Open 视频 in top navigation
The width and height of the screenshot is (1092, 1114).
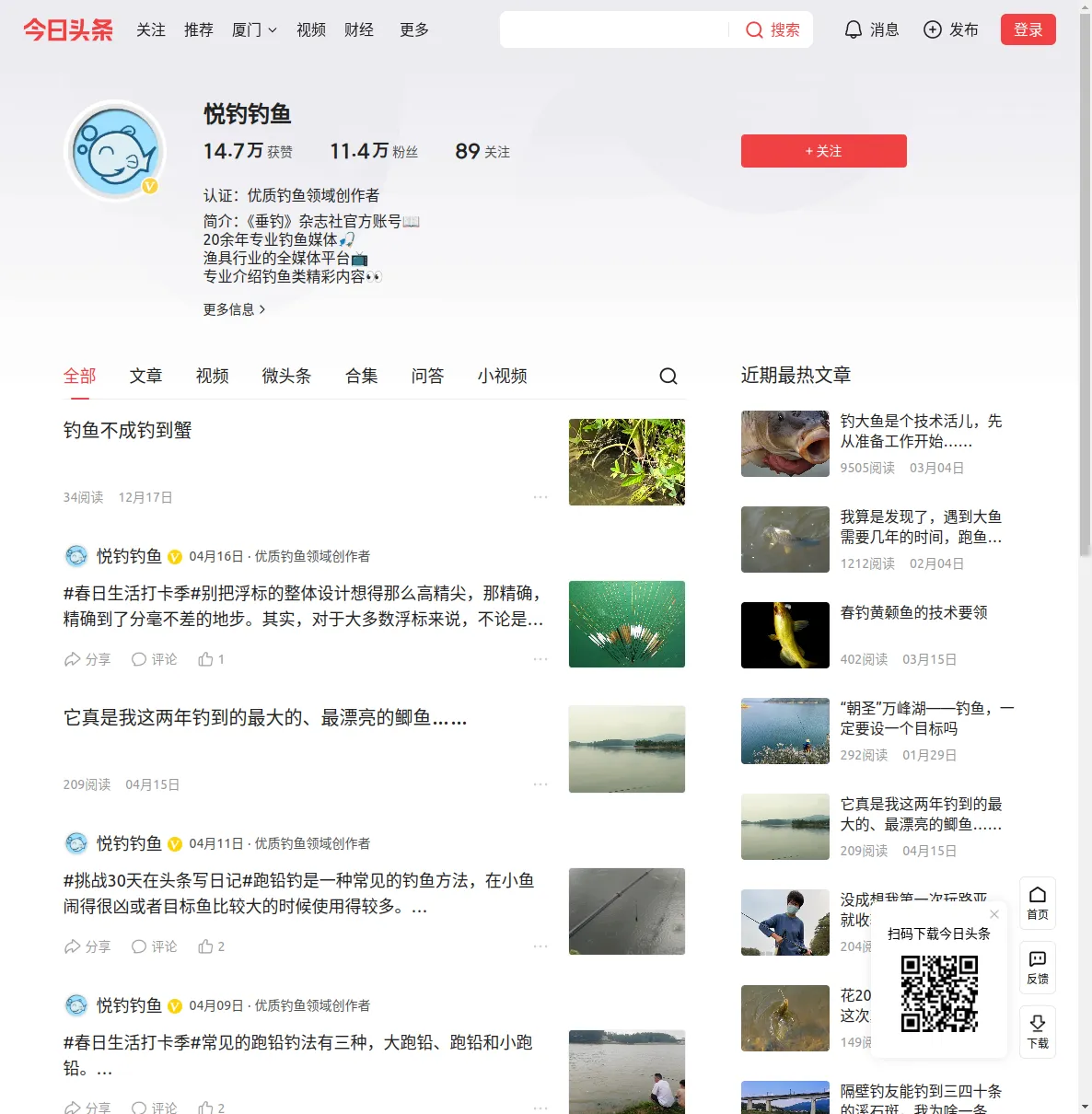(311, 29)
